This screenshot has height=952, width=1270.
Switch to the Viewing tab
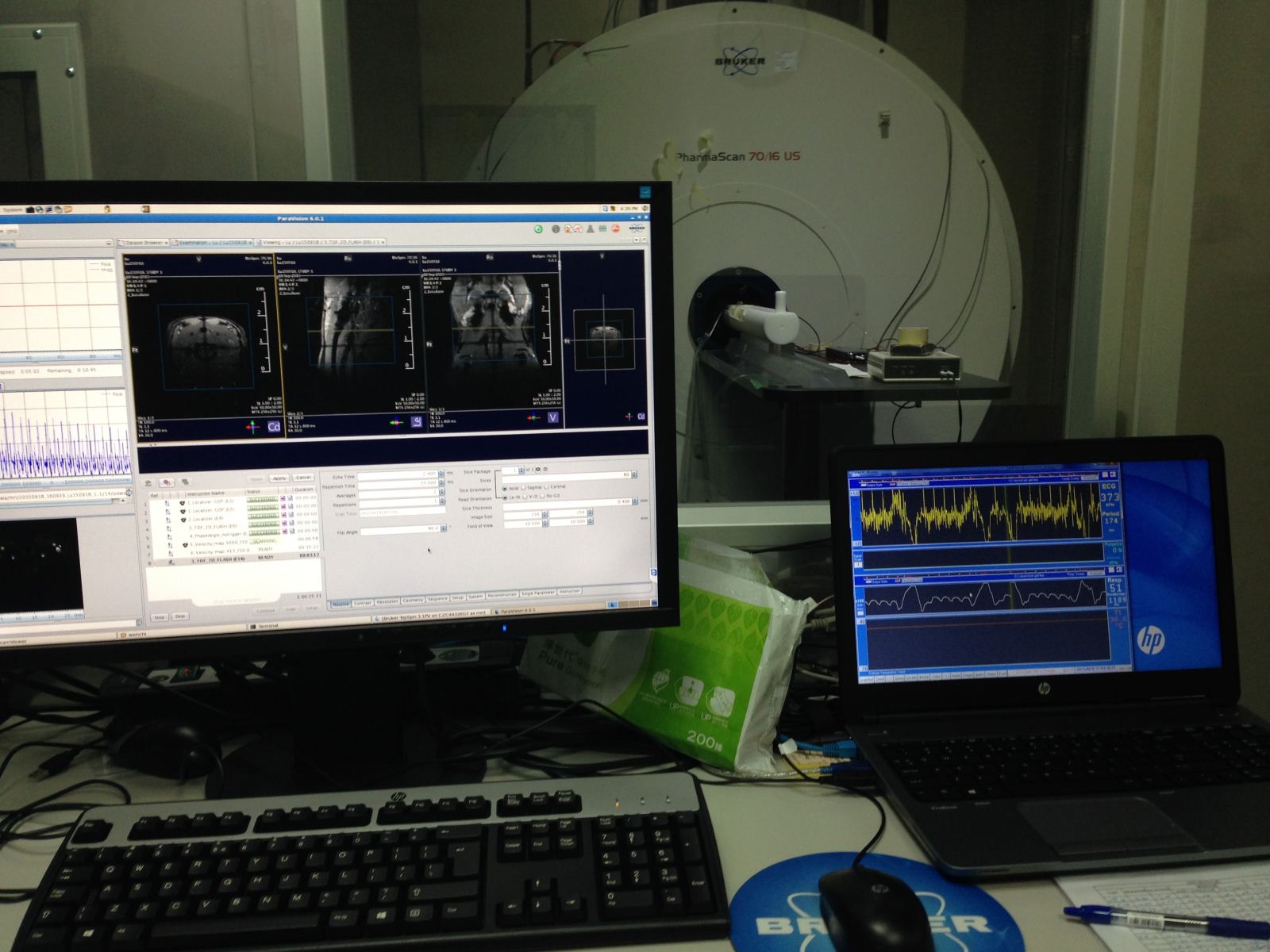coord(319,241)
